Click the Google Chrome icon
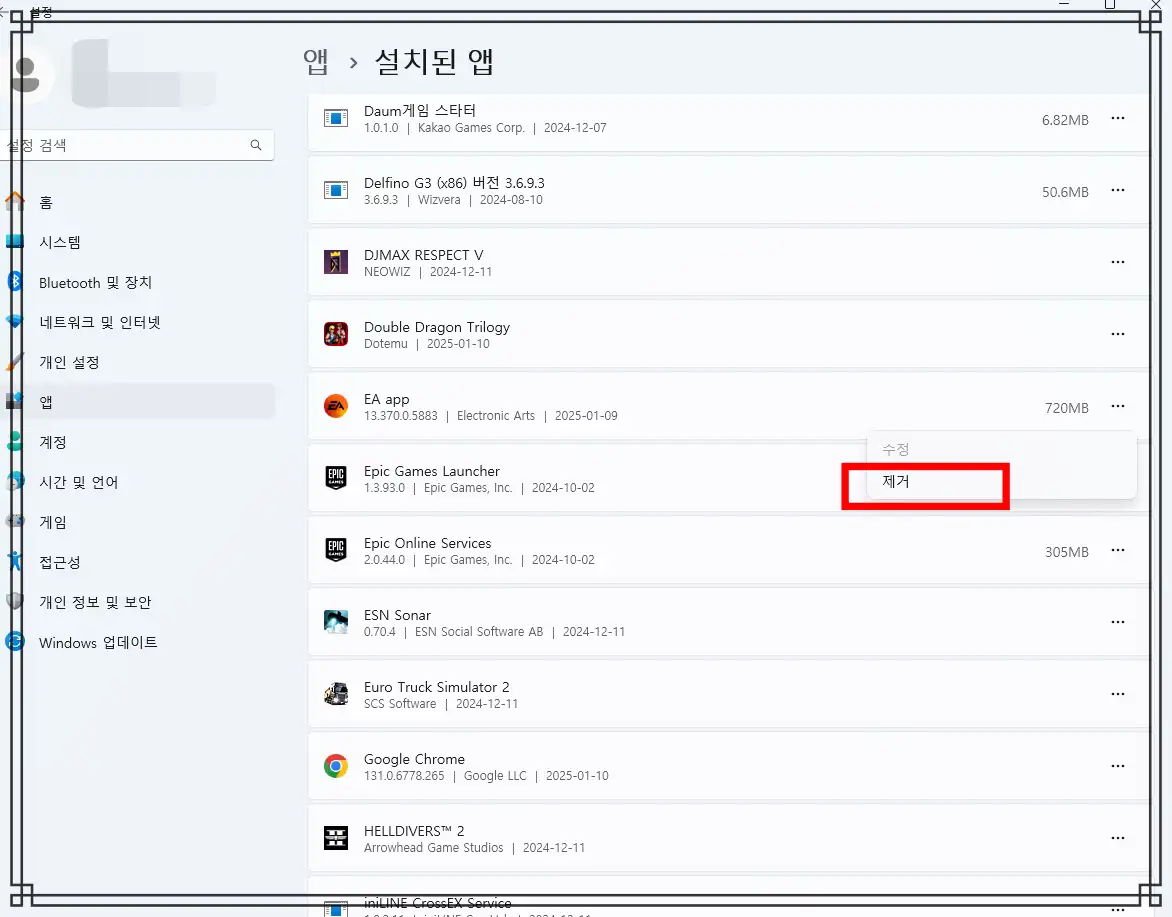Viewport: 1172px width, 917px height. tap(335, 766)
